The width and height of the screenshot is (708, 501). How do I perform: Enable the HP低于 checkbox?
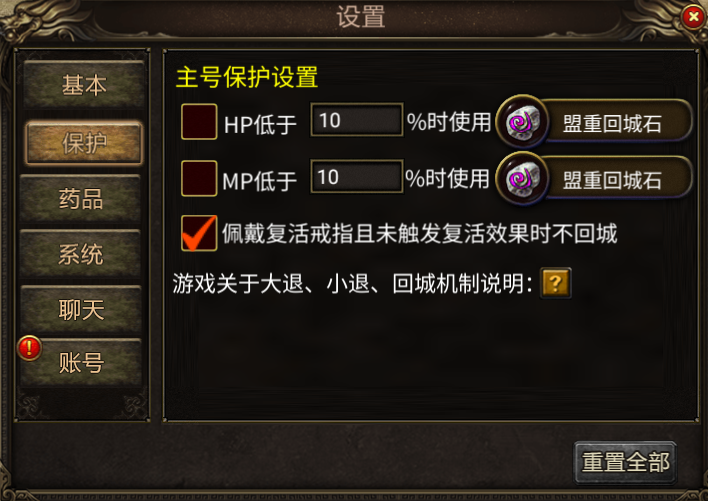tap(199, 121)
